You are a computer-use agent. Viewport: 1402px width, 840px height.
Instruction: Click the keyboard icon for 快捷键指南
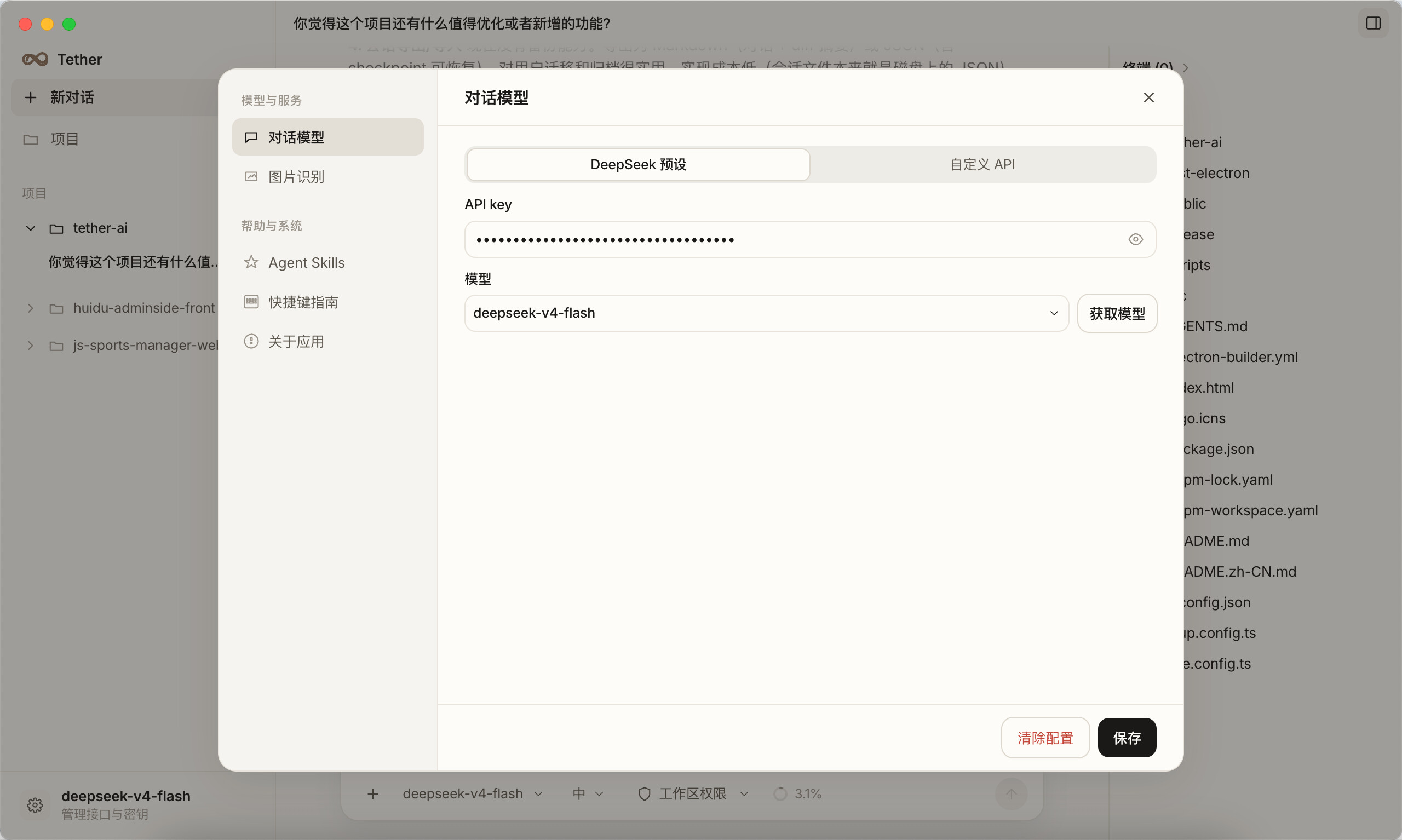point(251,302)
